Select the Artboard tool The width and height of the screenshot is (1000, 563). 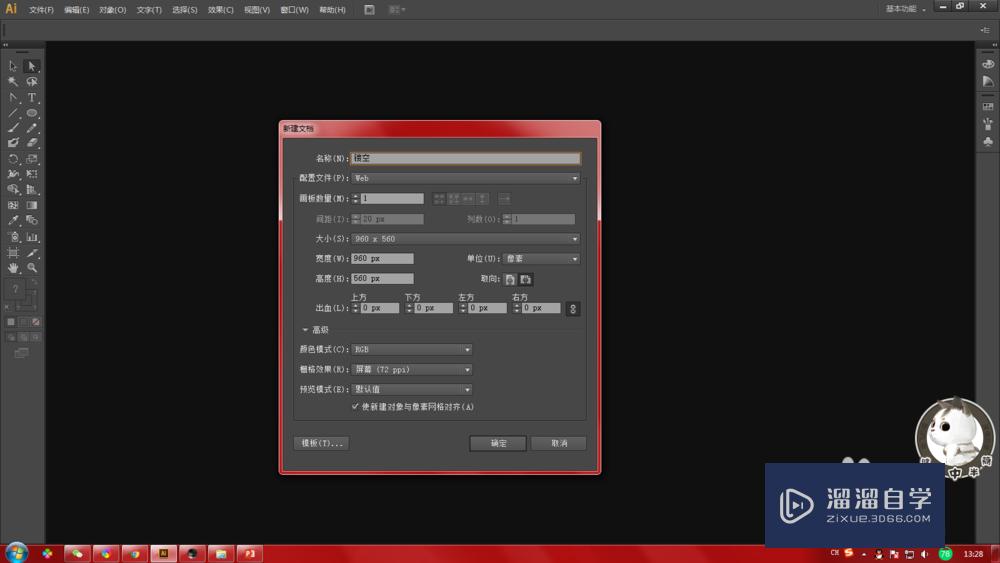point(13,253)
